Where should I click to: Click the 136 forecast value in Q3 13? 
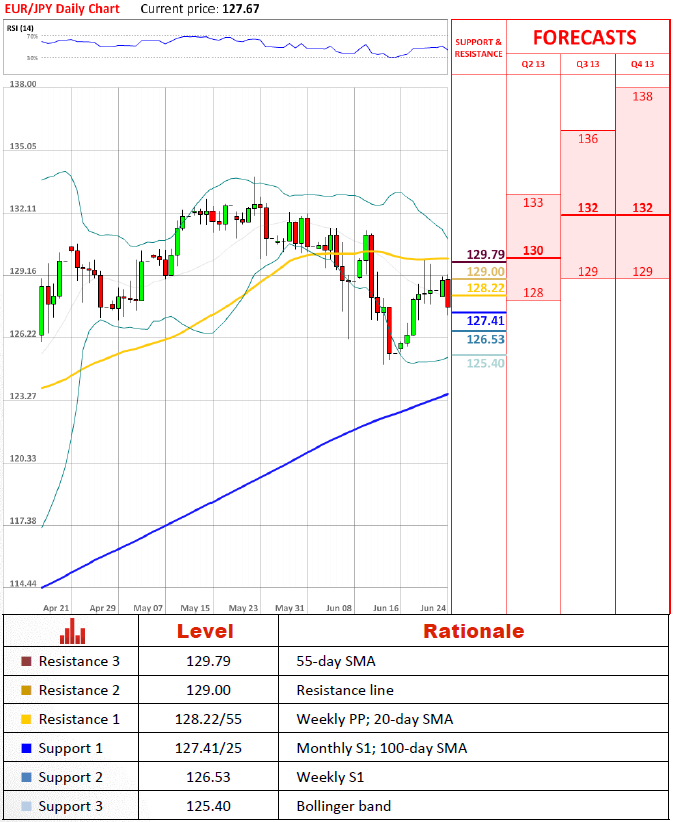coord(588,139)
